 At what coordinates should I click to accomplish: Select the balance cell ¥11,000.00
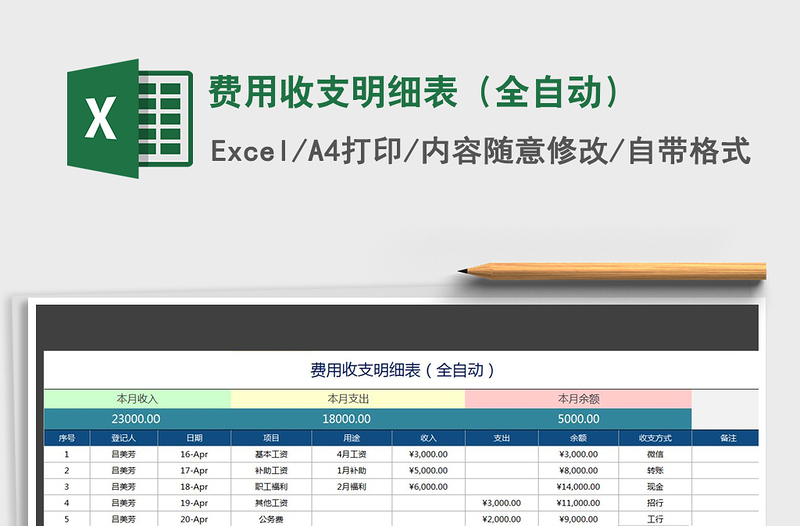point(578,503)
